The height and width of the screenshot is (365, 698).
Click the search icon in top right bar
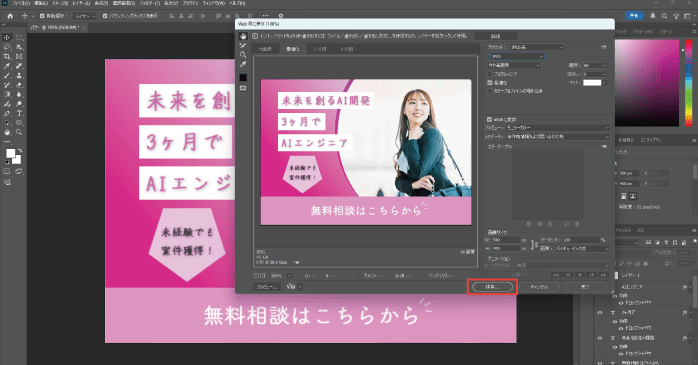point(664,16)
